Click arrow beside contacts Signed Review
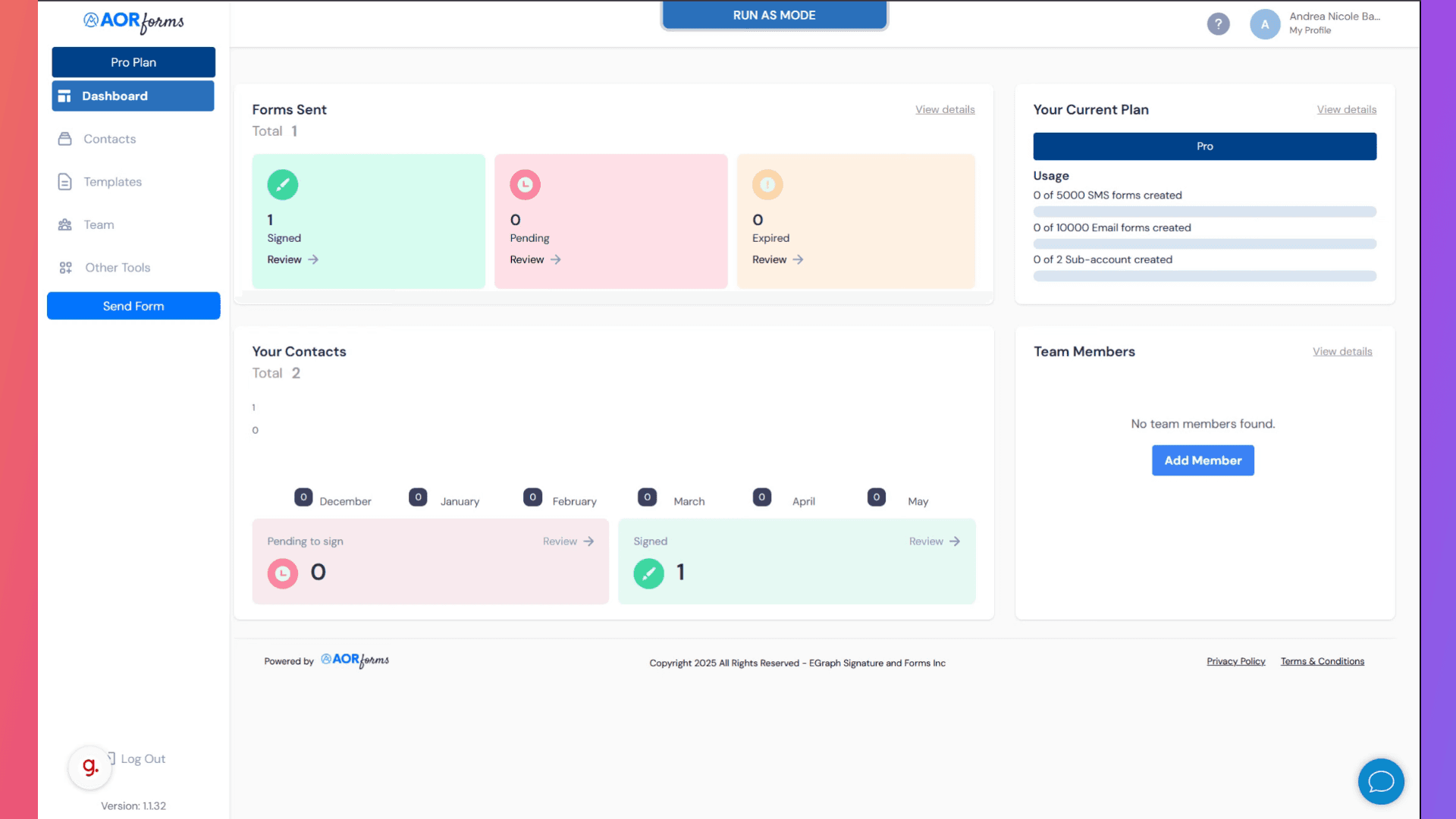 coord(955,541)
